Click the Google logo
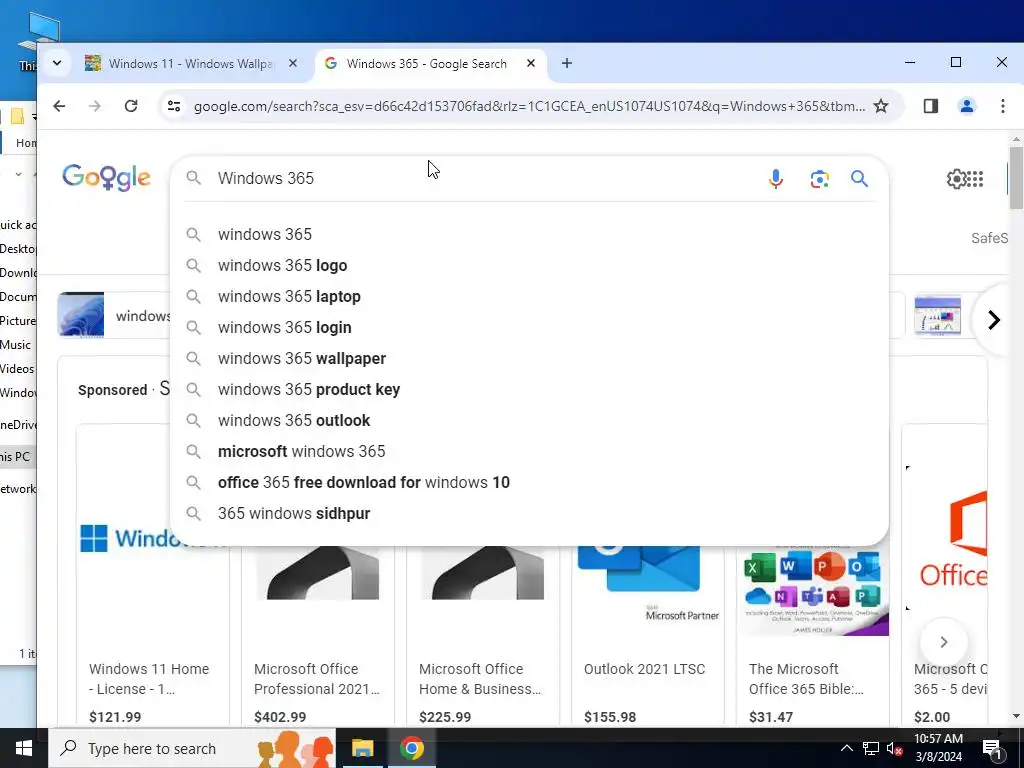1024x768 pixels. pos(106,178)
